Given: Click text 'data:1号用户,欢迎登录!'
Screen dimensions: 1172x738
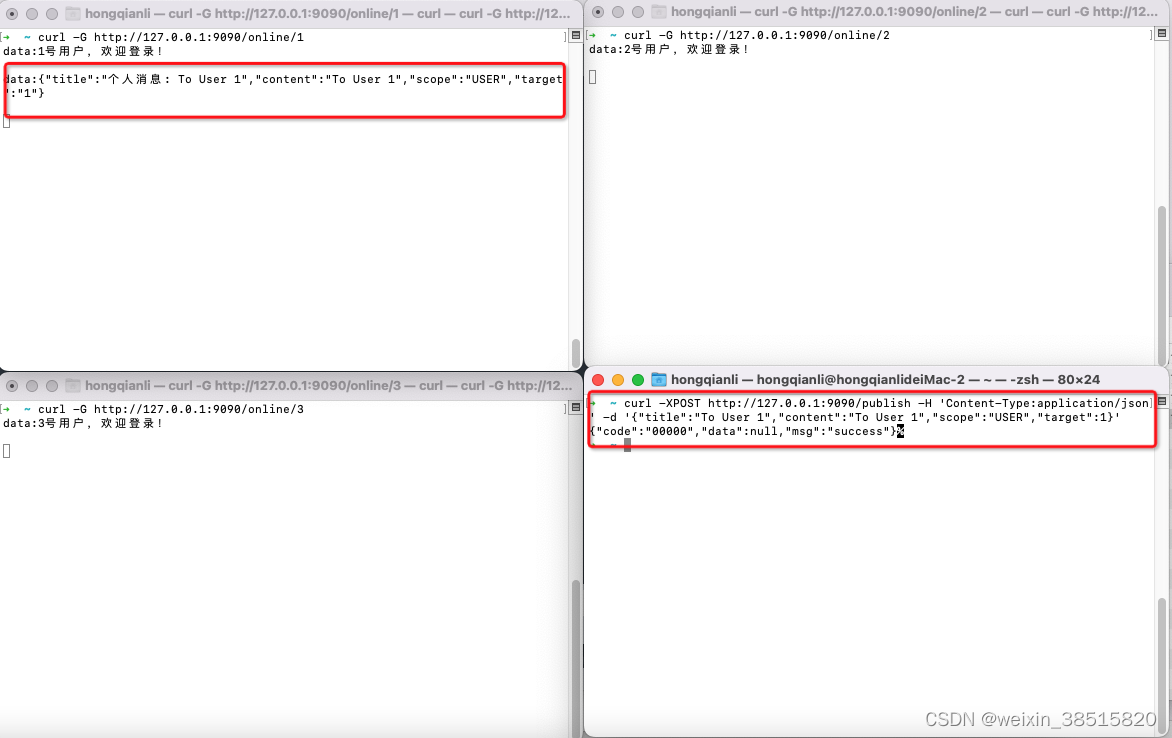Looking at the screenshot, I should coord(83,51).
